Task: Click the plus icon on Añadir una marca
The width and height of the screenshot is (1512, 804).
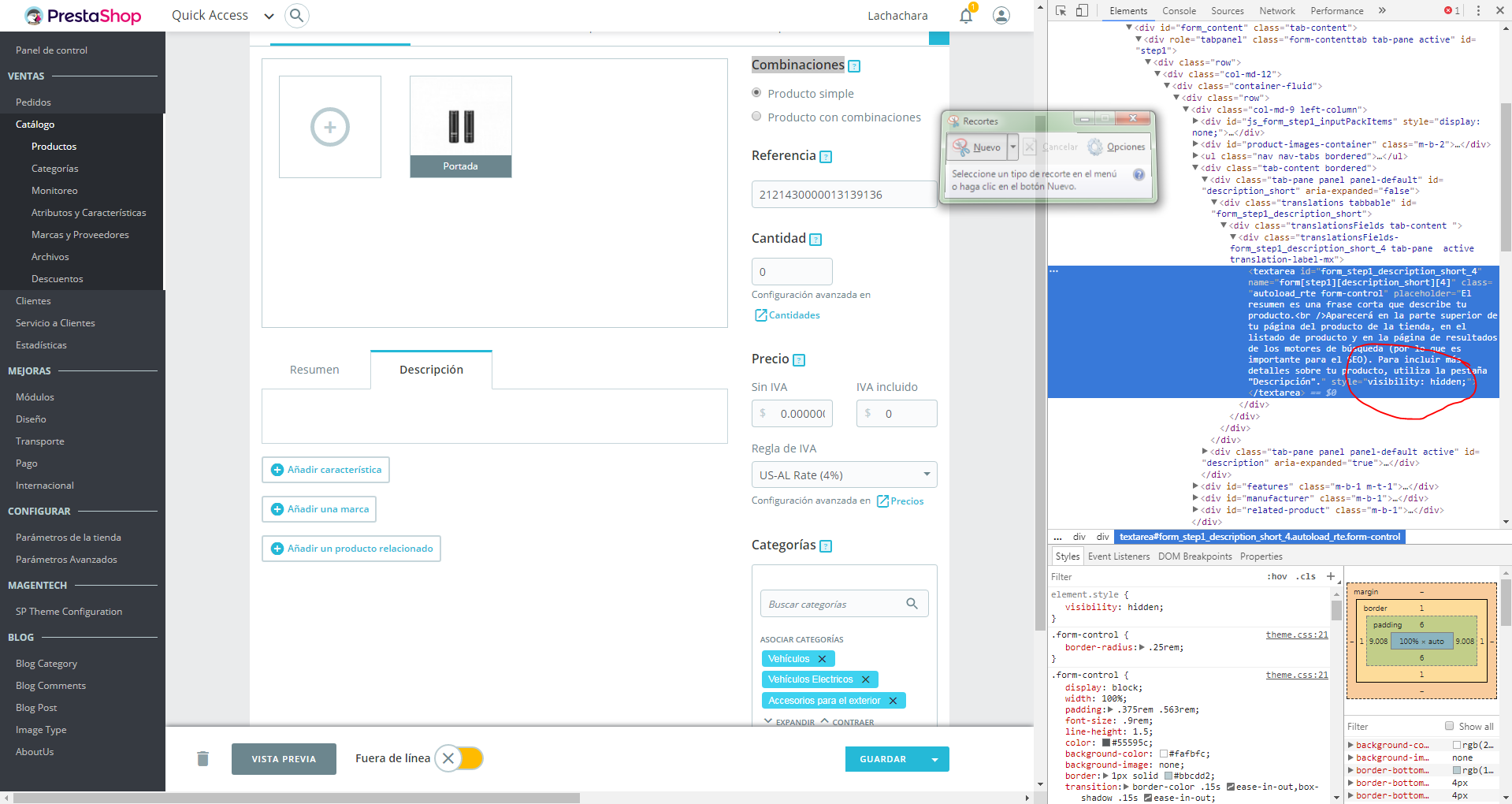Action: (277, 509)
